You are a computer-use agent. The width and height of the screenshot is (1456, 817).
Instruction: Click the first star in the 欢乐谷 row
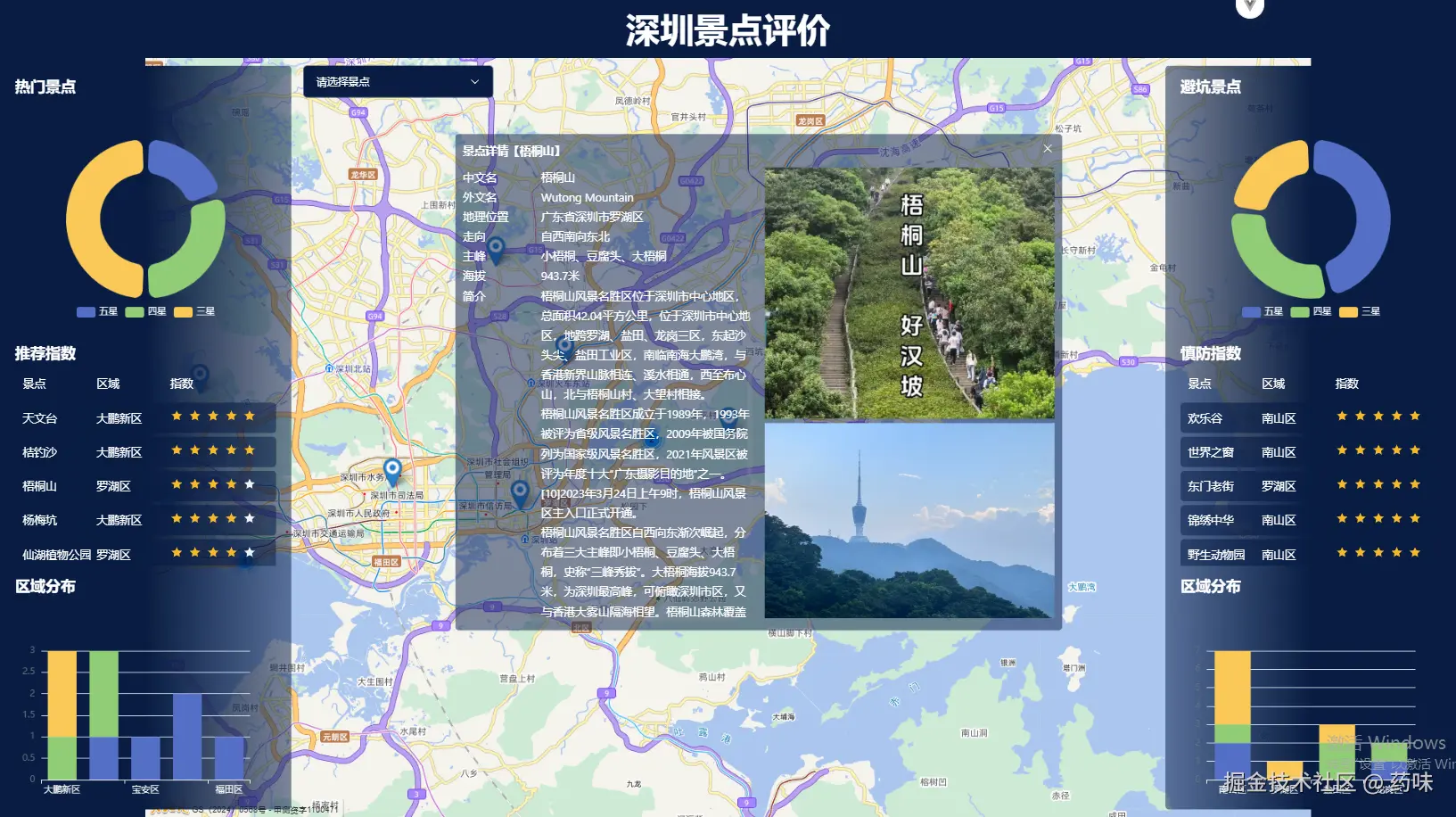[x=1342, y=416]
